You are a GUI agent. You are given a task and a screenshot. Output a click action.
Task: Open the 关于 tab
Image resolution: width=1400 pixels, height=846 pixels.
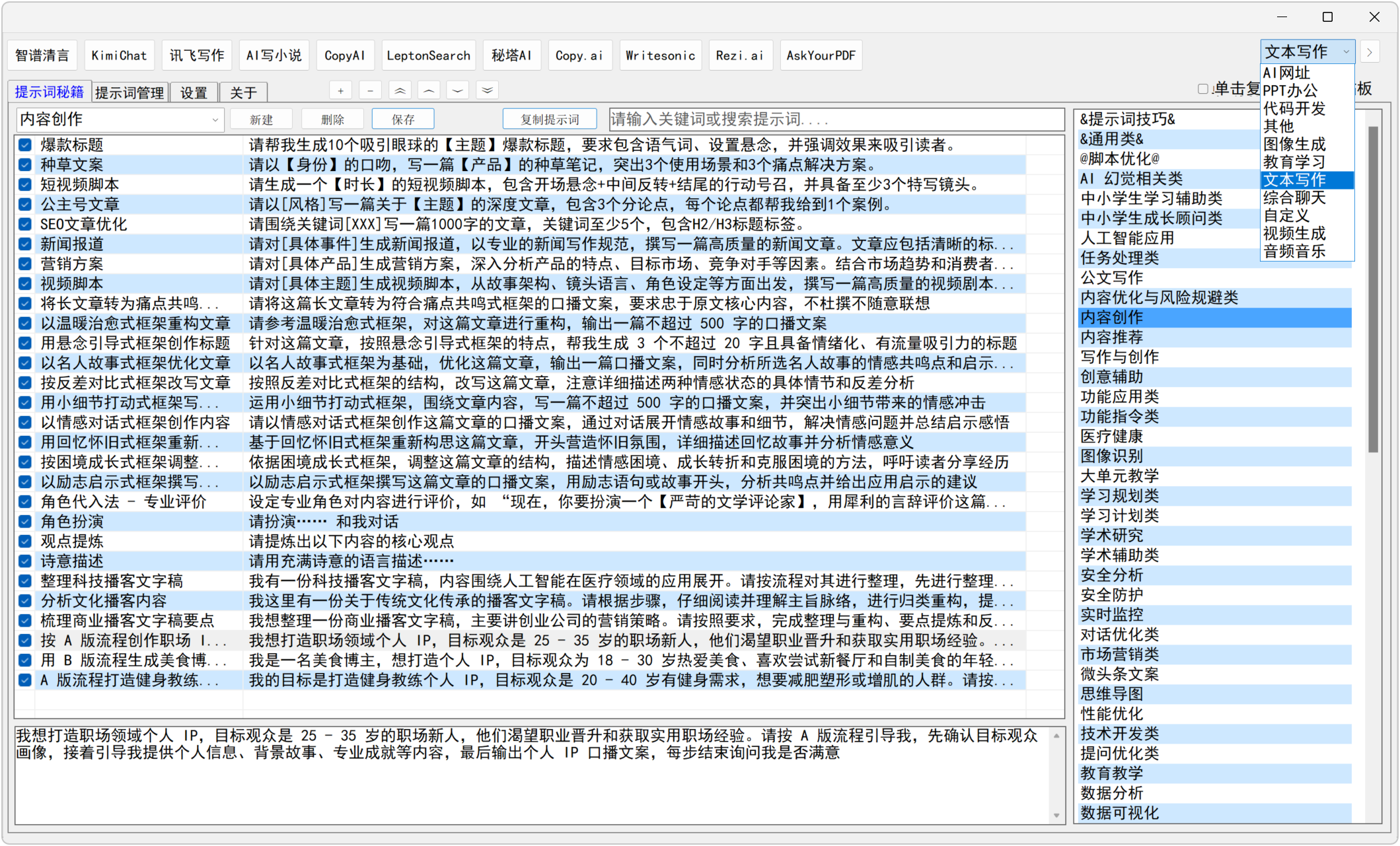243,92
